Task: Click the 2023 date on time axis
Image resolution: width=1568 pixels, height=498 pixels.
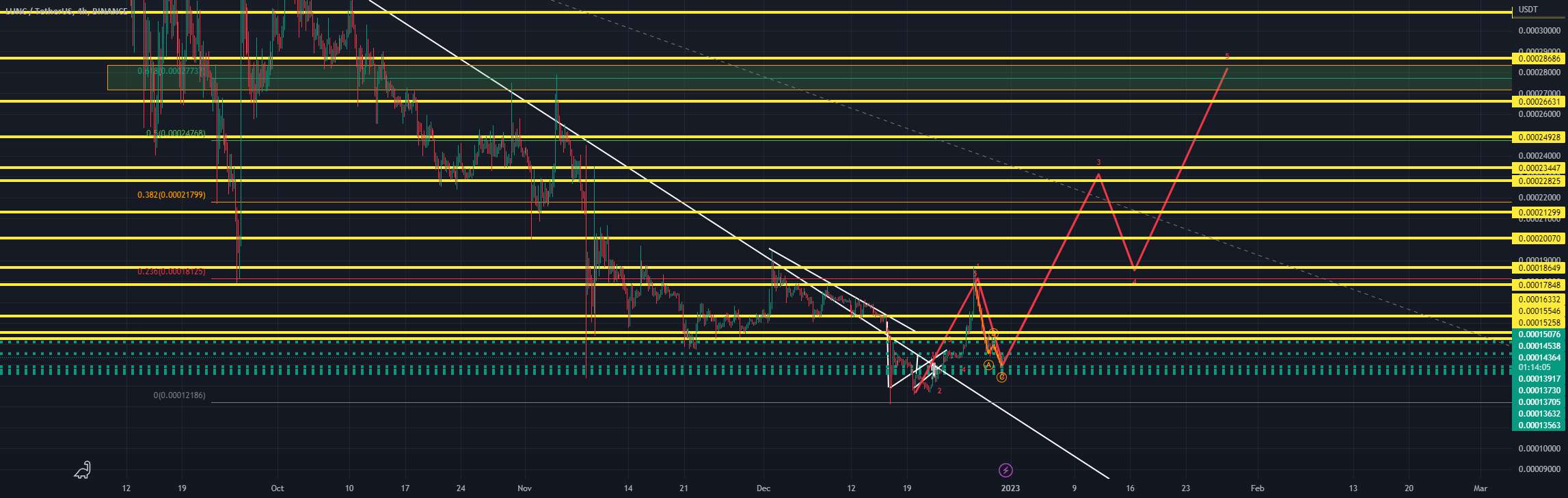Action: pyautogui.click(x=1010, y=488)
